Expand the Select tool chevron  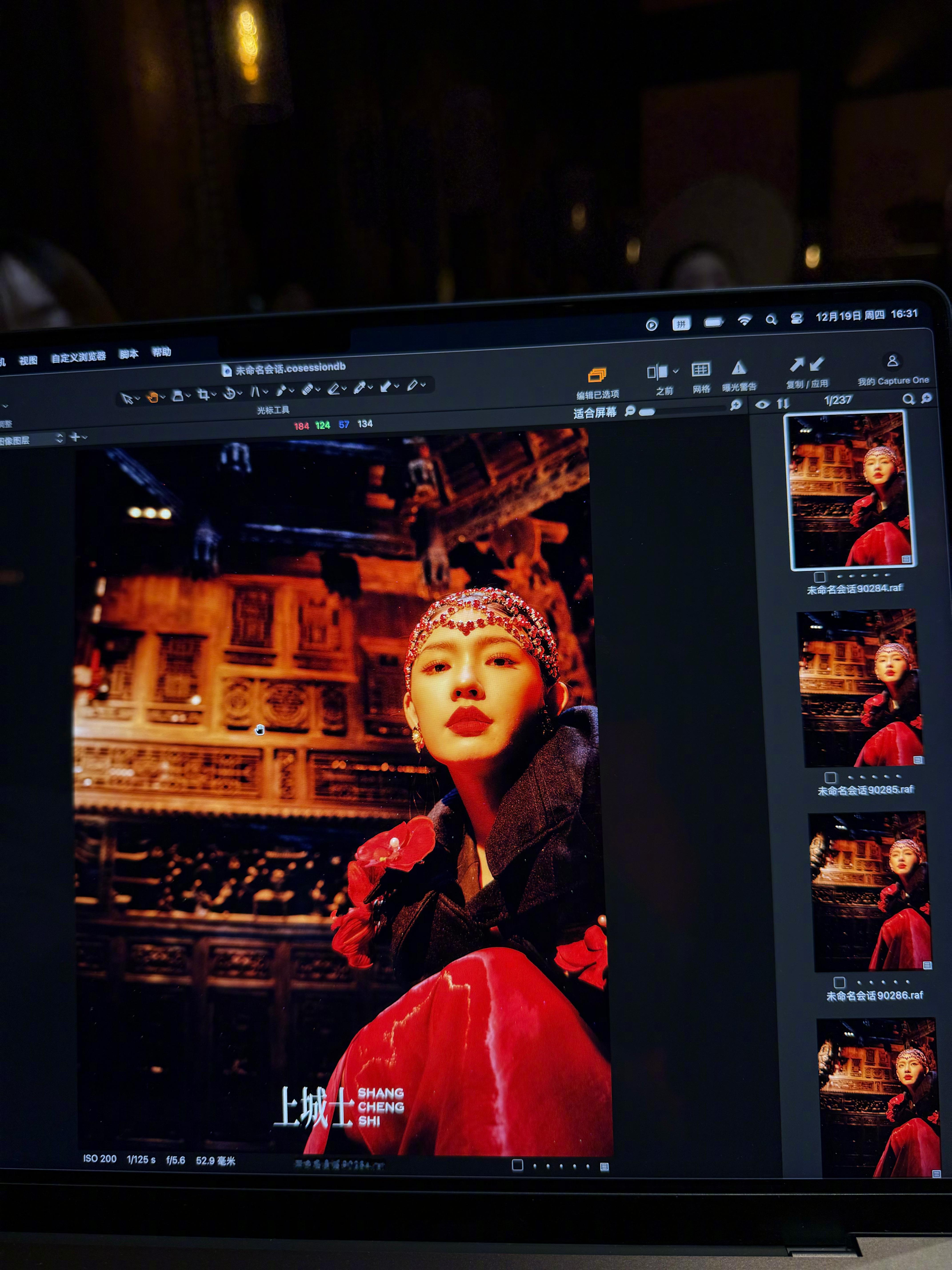138,398
